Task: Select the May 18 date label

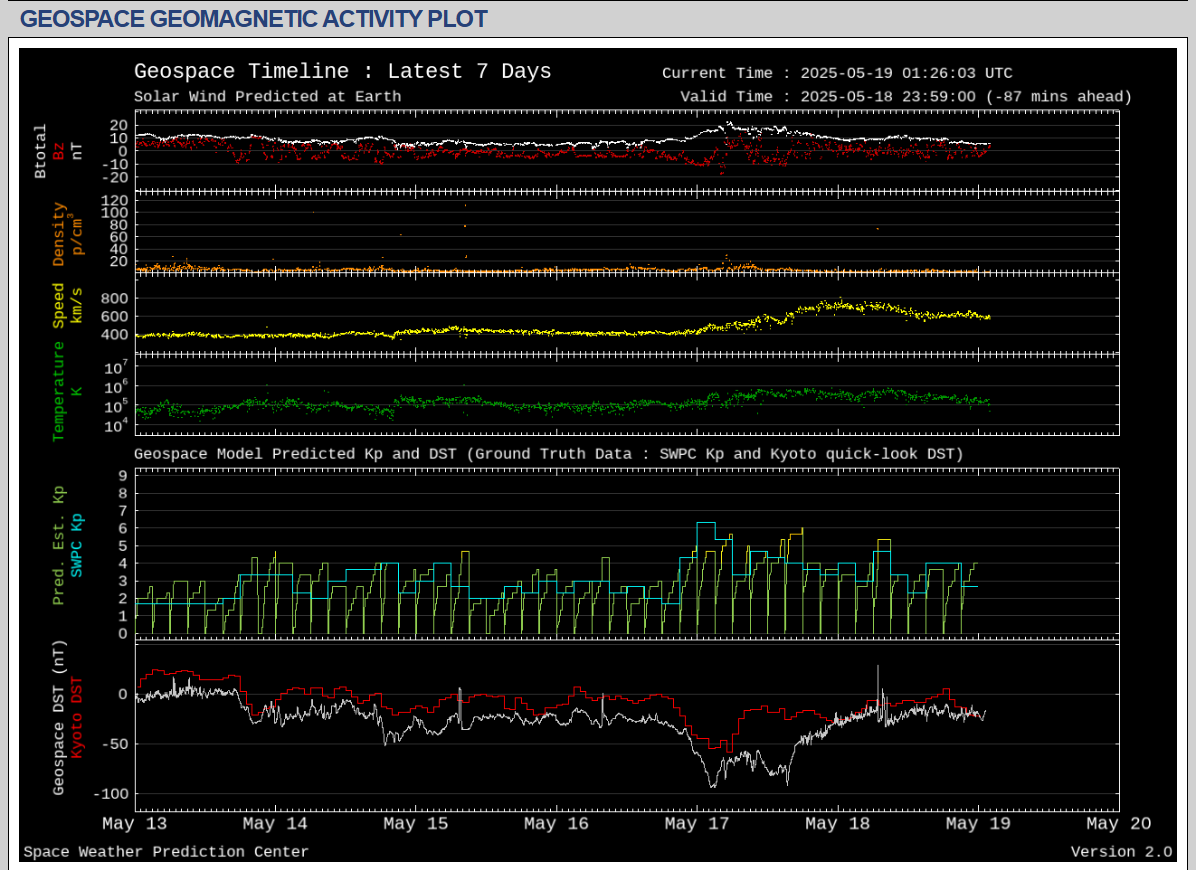Action: (x=837, y=824)
